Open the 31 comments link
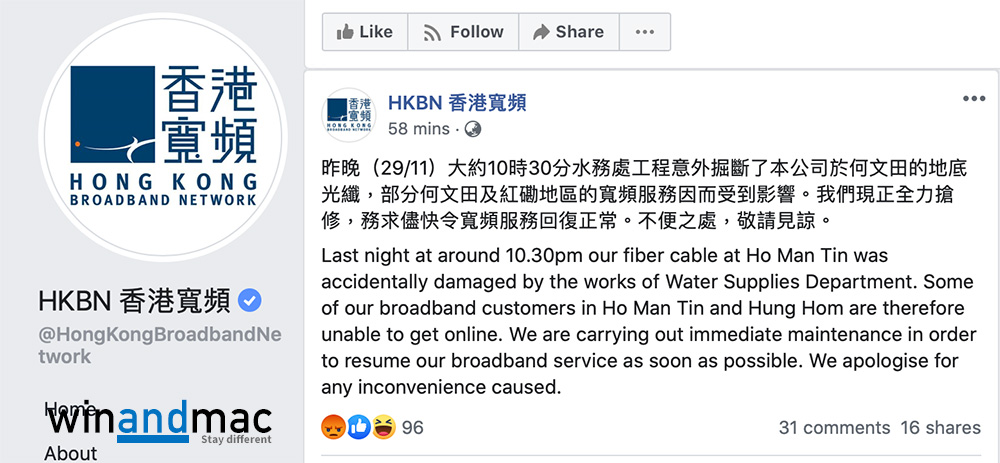This screenshot has height=463, width=1000. point(834,428)
